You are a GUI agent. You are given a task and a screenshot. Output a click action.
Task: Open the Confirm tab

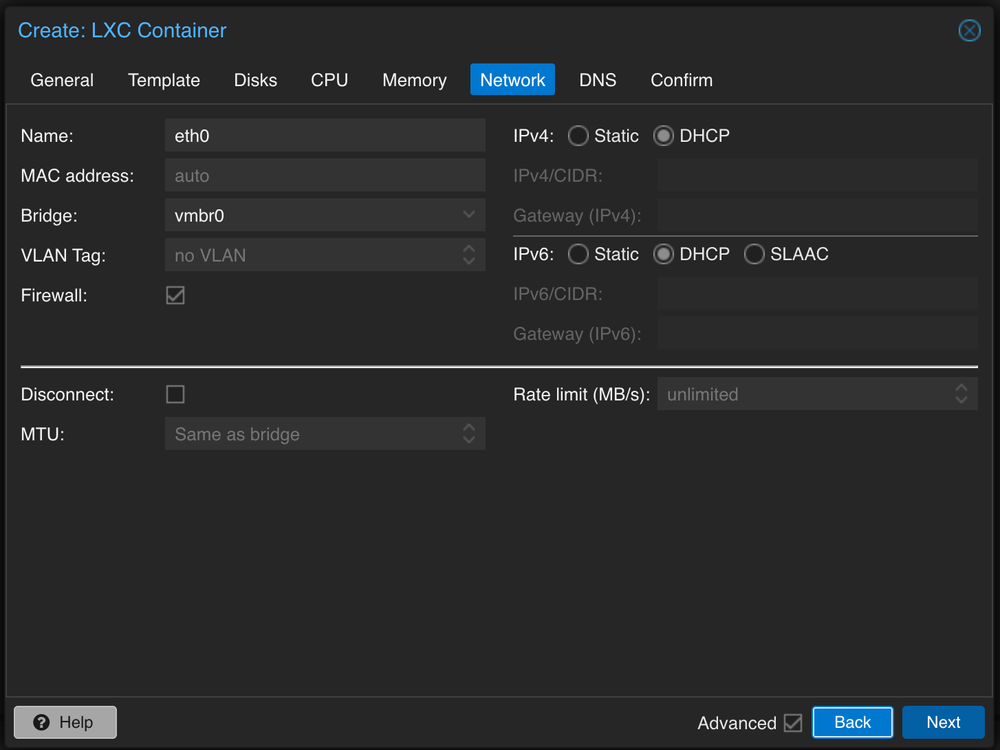(681, 80)
